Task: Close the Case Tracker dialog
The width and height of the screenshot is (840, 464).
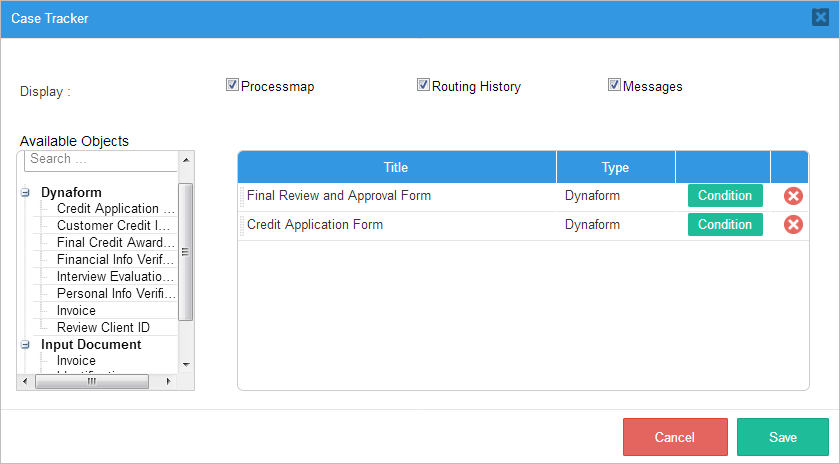Action: coord(820,18)
